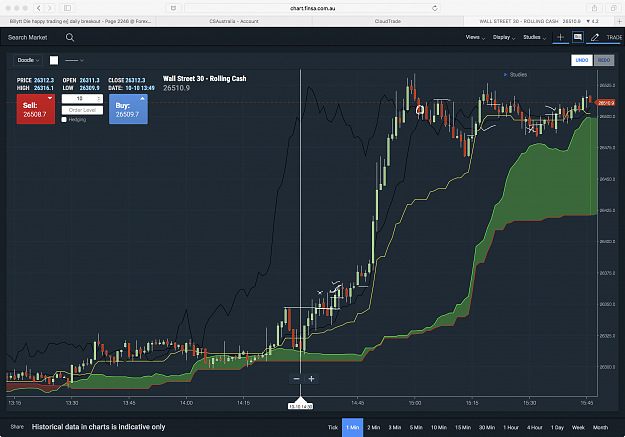625x437 pixels.
Task: Click the TRADE button
Action: point(614,37)
